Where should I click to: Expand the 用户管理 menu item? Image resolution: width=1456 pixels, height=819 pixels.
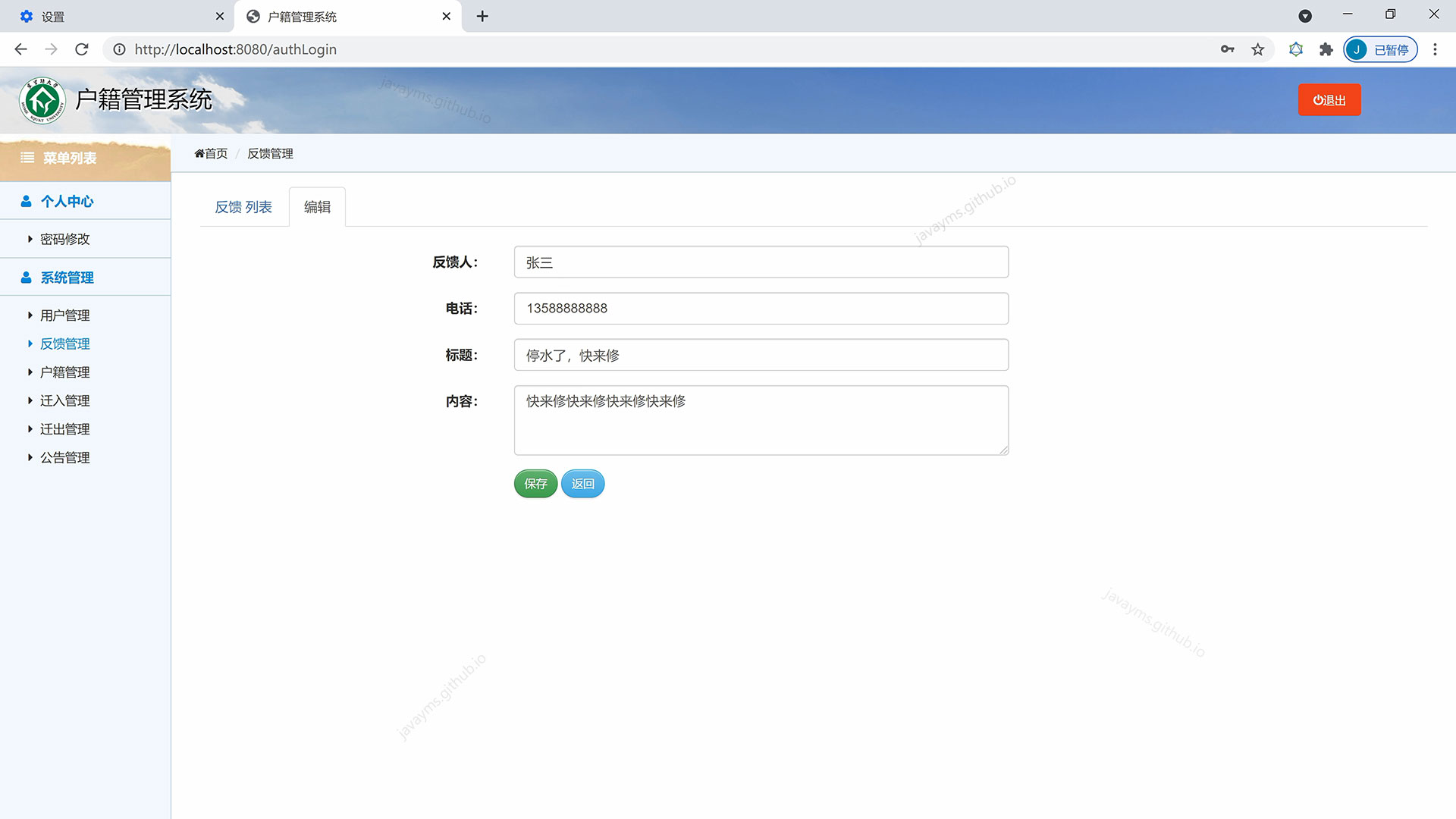pos(65,315)
